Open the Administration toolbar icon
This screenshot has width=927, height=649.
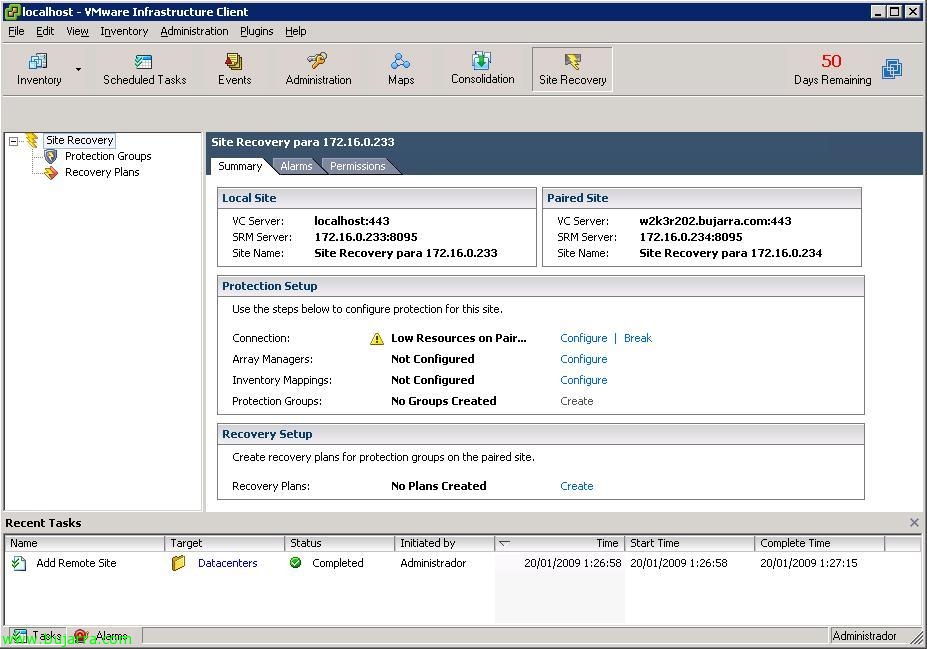point(318,69)
